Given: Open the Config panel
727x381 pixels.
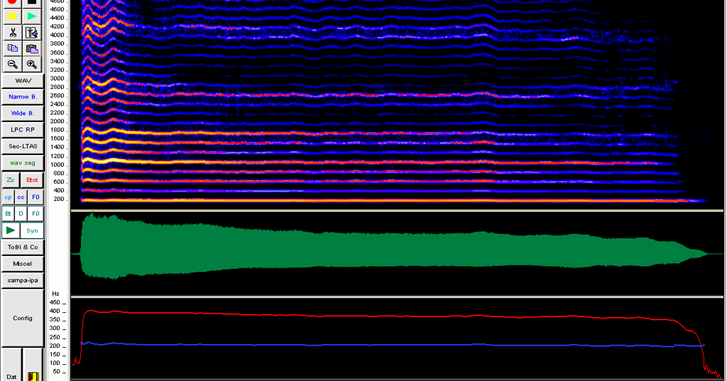Looking at the screenshot, I should 23,318.
